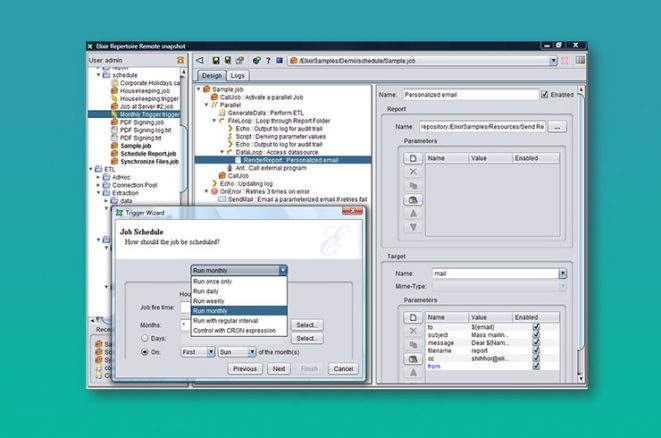
Task: Open the Target Name mail dropdown
Action: (563, 273)
